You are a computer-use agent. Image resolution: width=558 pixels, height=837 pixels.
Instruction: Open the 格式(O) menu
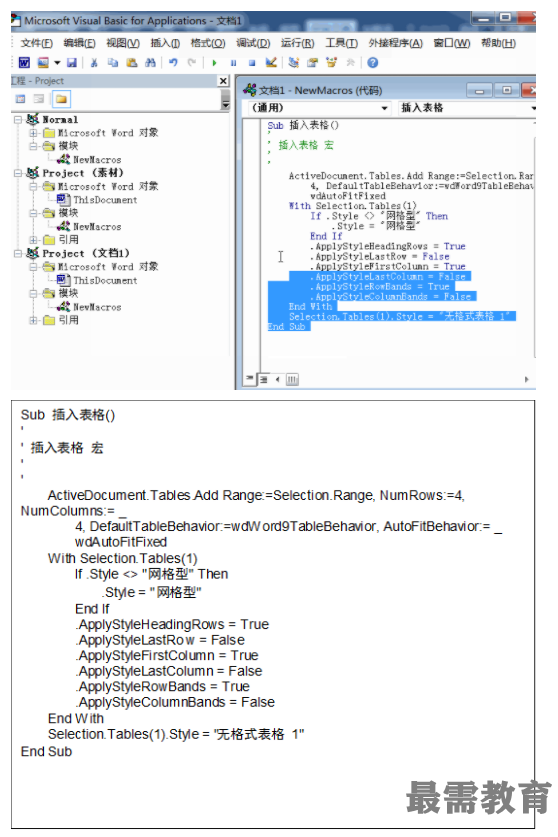coord(208,43)
